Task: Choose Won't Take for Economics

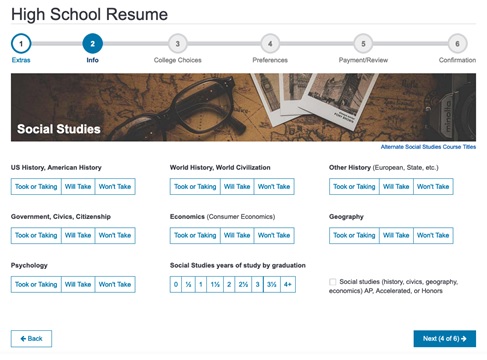Action: 274,235
